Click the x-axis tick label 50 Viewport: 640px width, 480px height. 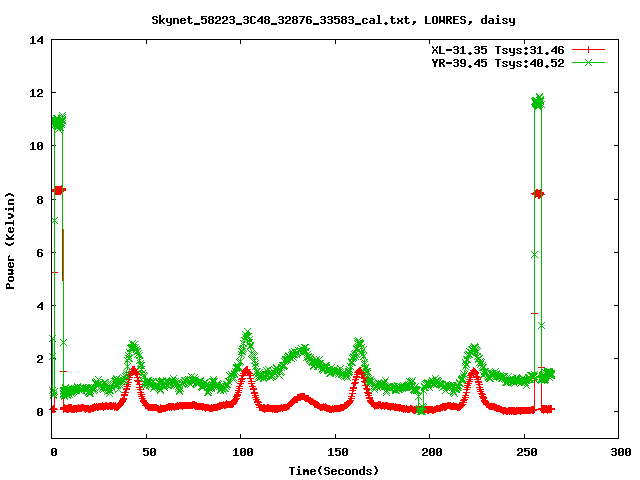pyautogui.click(x=149, y=452)
